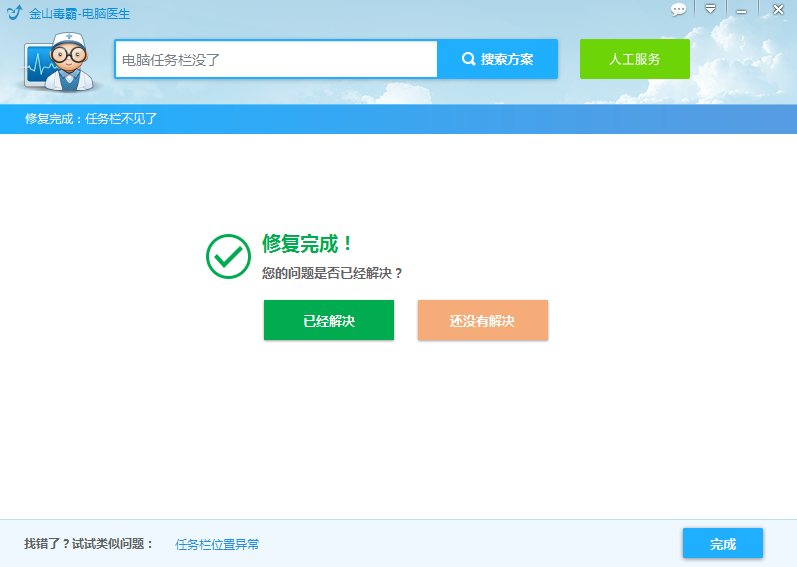This screenshot has width=797, height=567.
Task: Confirm with the 已经解决 button
Action: click(x=328, y=321)
